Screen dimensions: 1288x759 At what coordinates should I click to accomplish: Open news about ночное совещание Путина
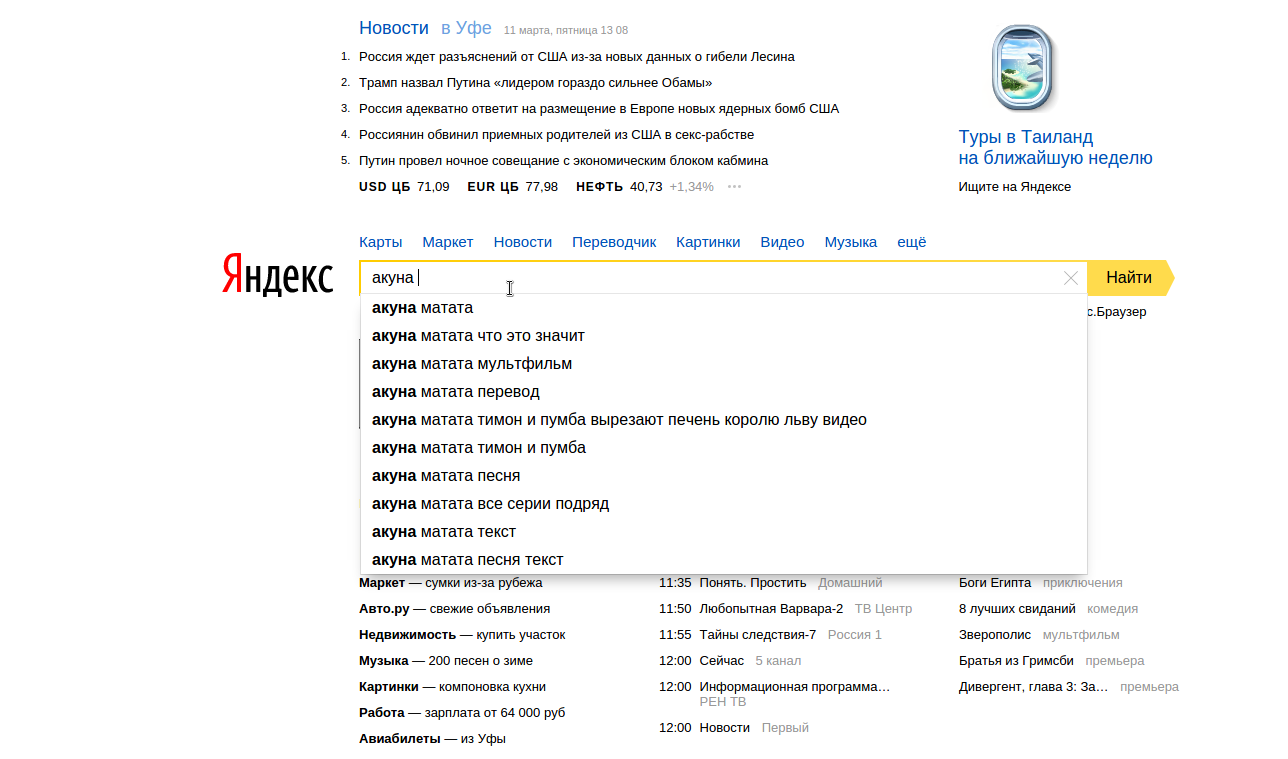click(564, 161)
